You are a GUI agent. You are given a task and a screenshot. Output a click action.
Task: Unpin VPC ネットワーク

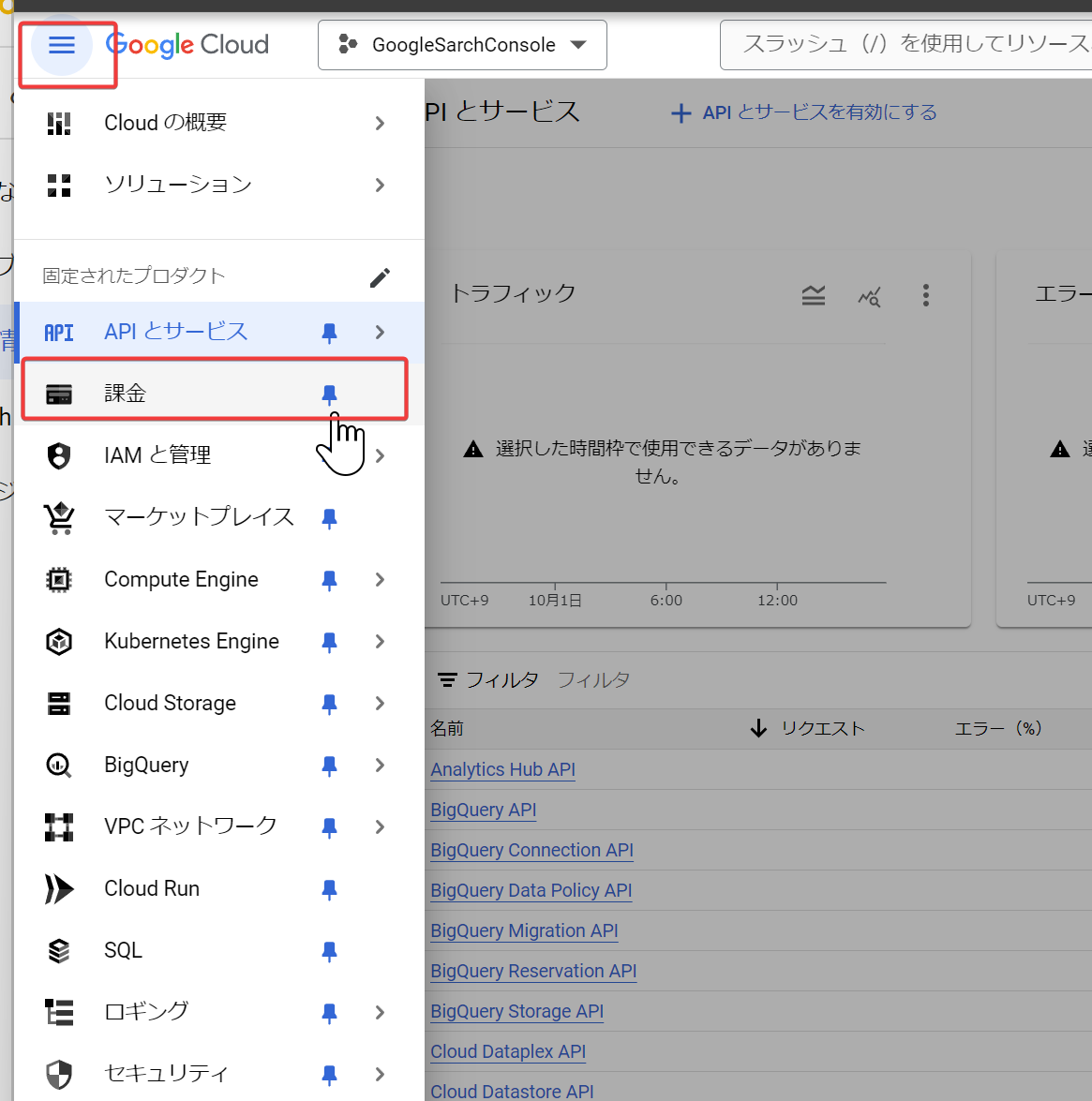[x=329, y=827]
